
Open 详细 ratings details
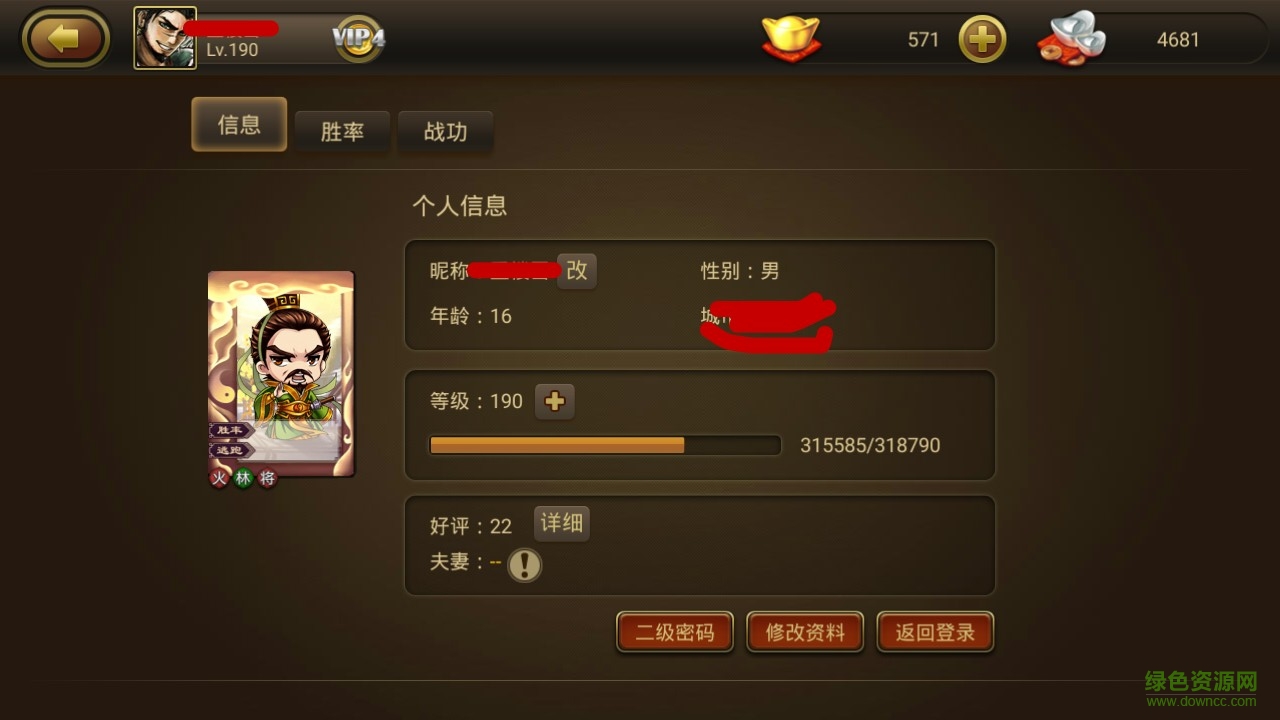coord(561,523)
